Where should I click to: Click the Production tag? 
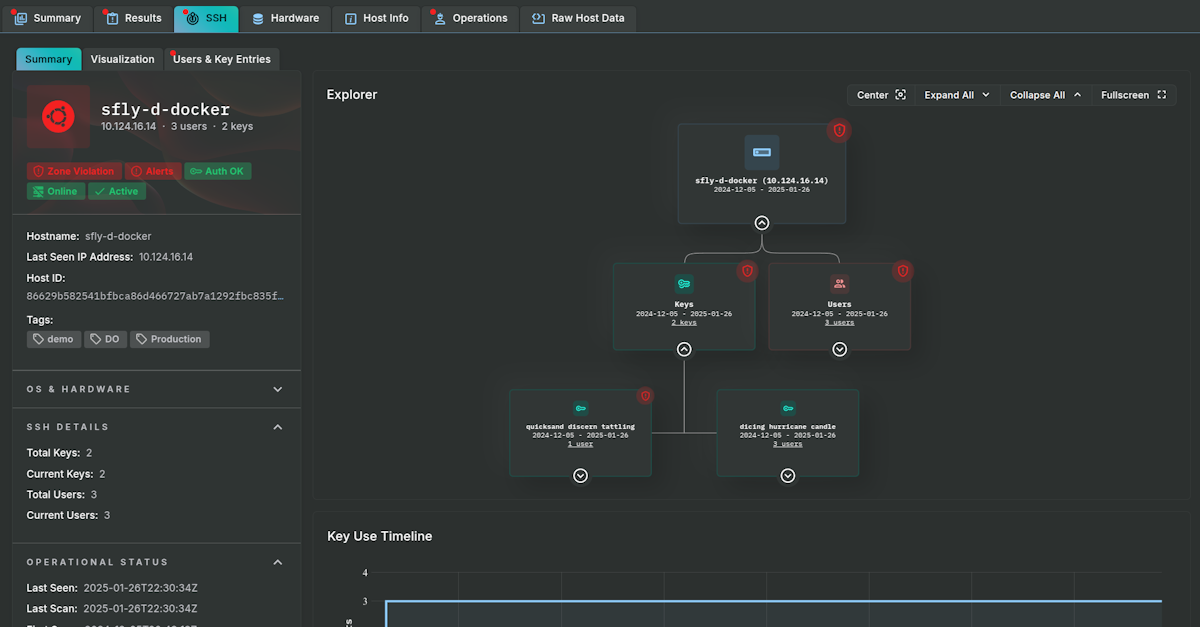pyautogui.click(x=169, y=339)
